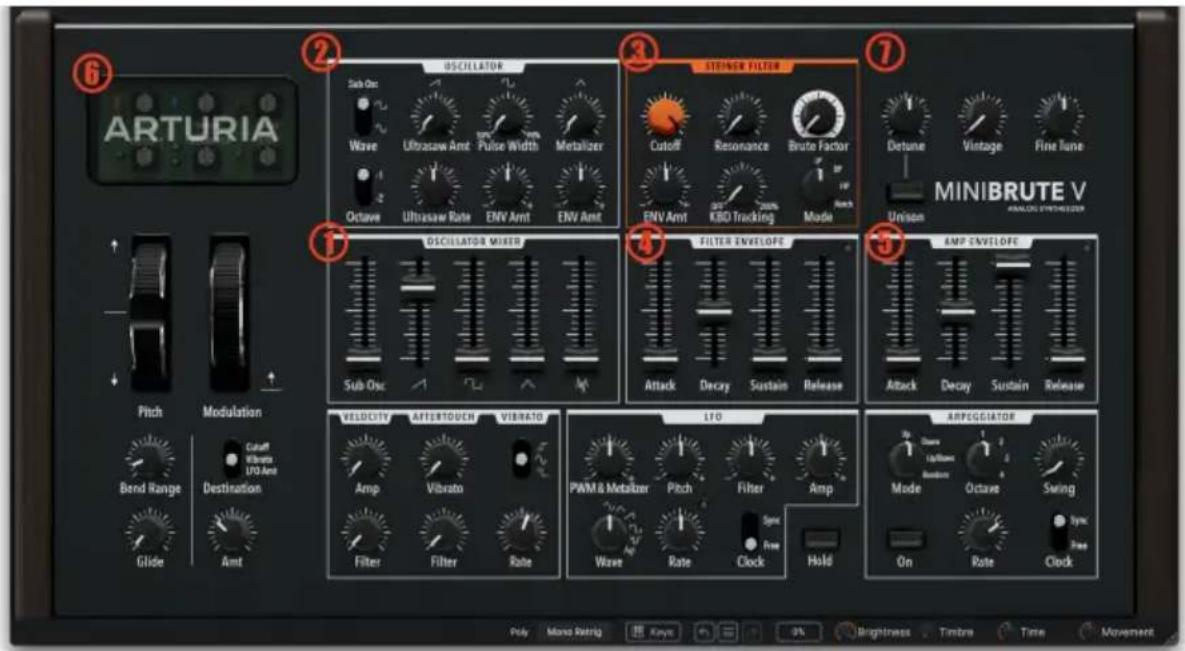Click the Brightness macro knob

coord(845,632)
